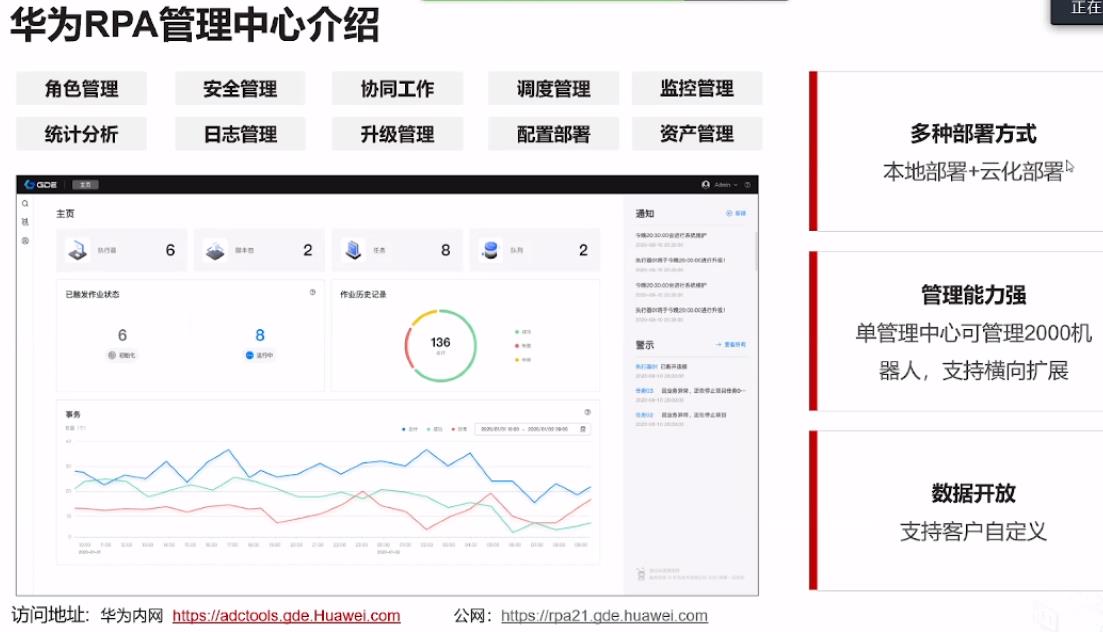Click the 统计分析 feature box
Image resolution: width=1103 pixels, height=632 pixels.
(82, 134)
